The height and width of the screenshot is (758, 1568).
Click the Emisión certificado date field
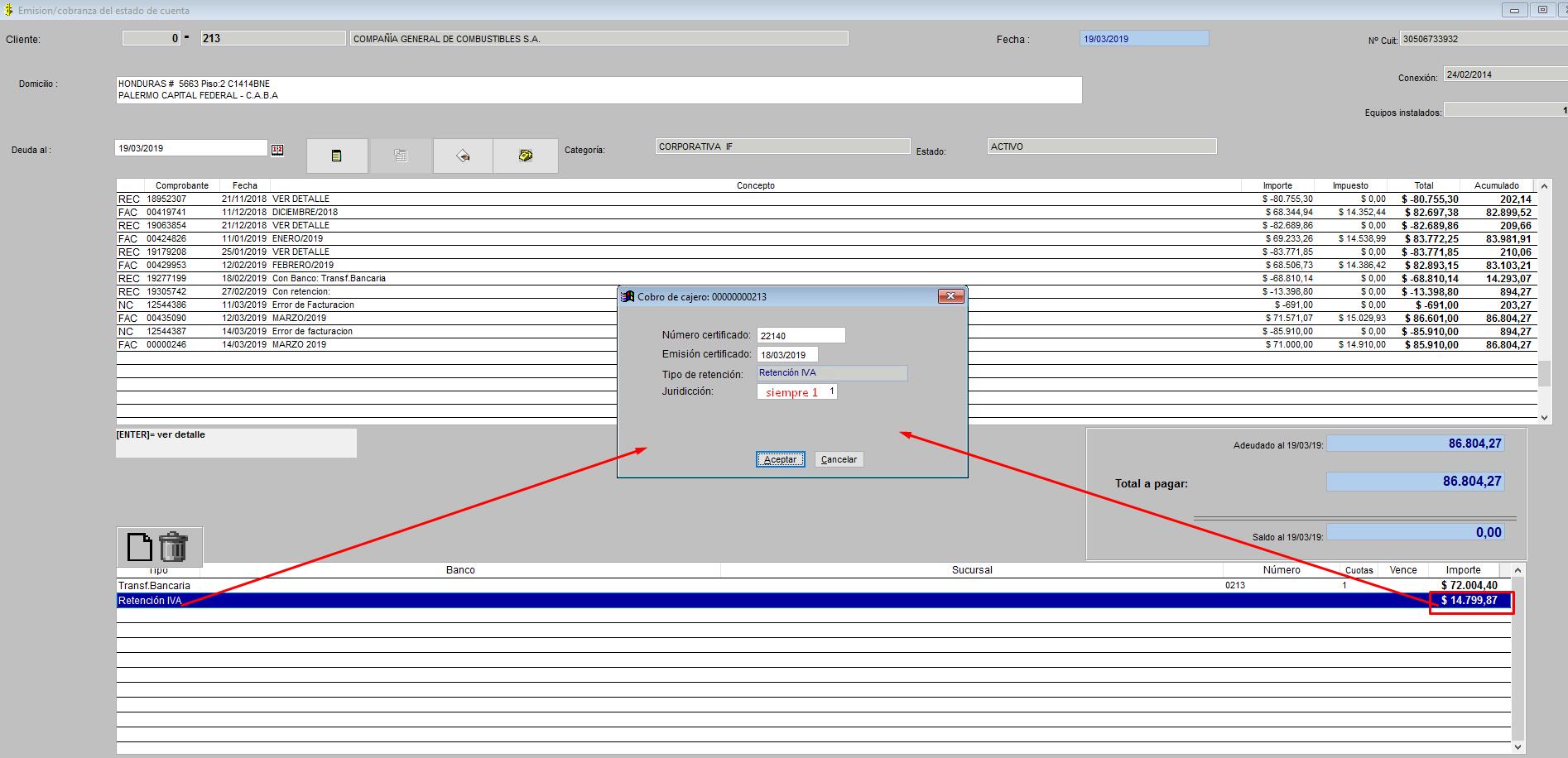pos(787,355)
